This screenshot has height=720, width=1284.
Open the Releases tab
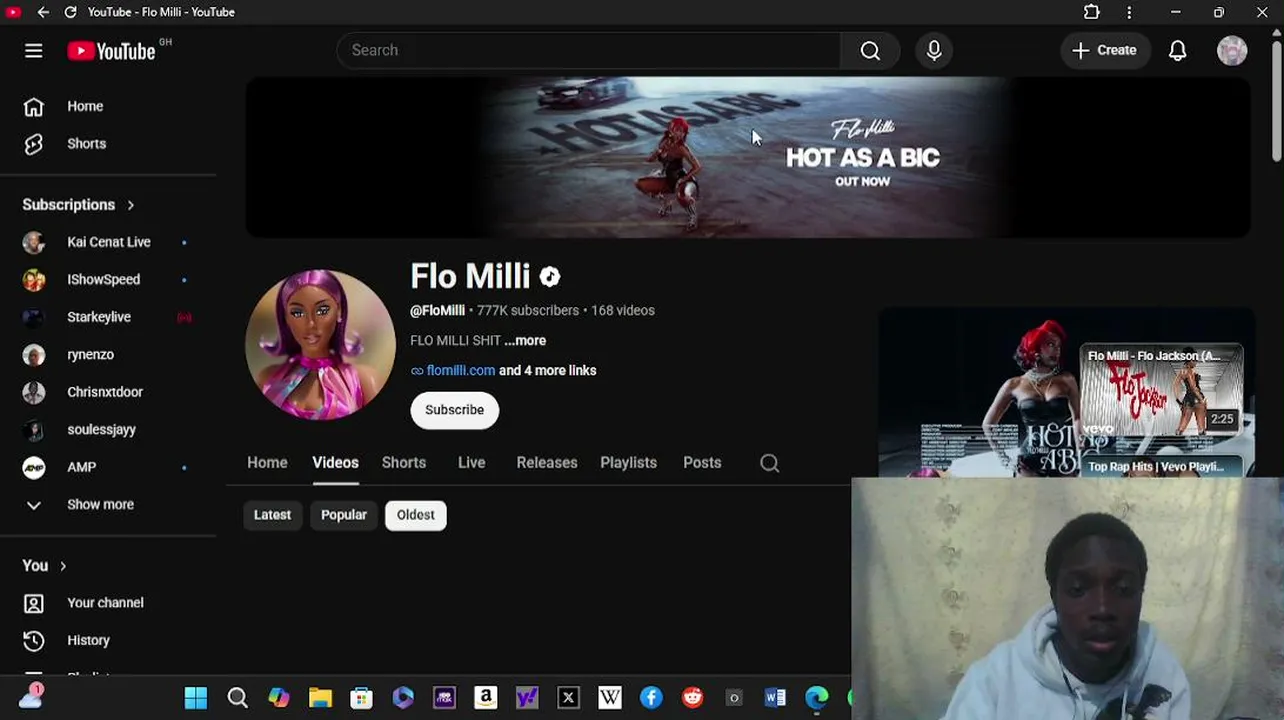(x=547, y=463)
